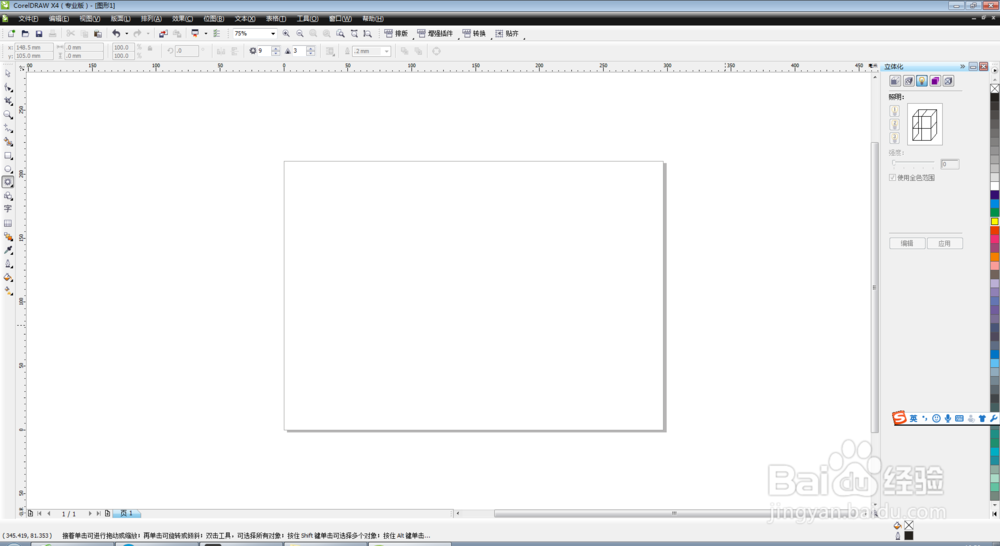Select the Interactive Fill tool

coord(8,291)
